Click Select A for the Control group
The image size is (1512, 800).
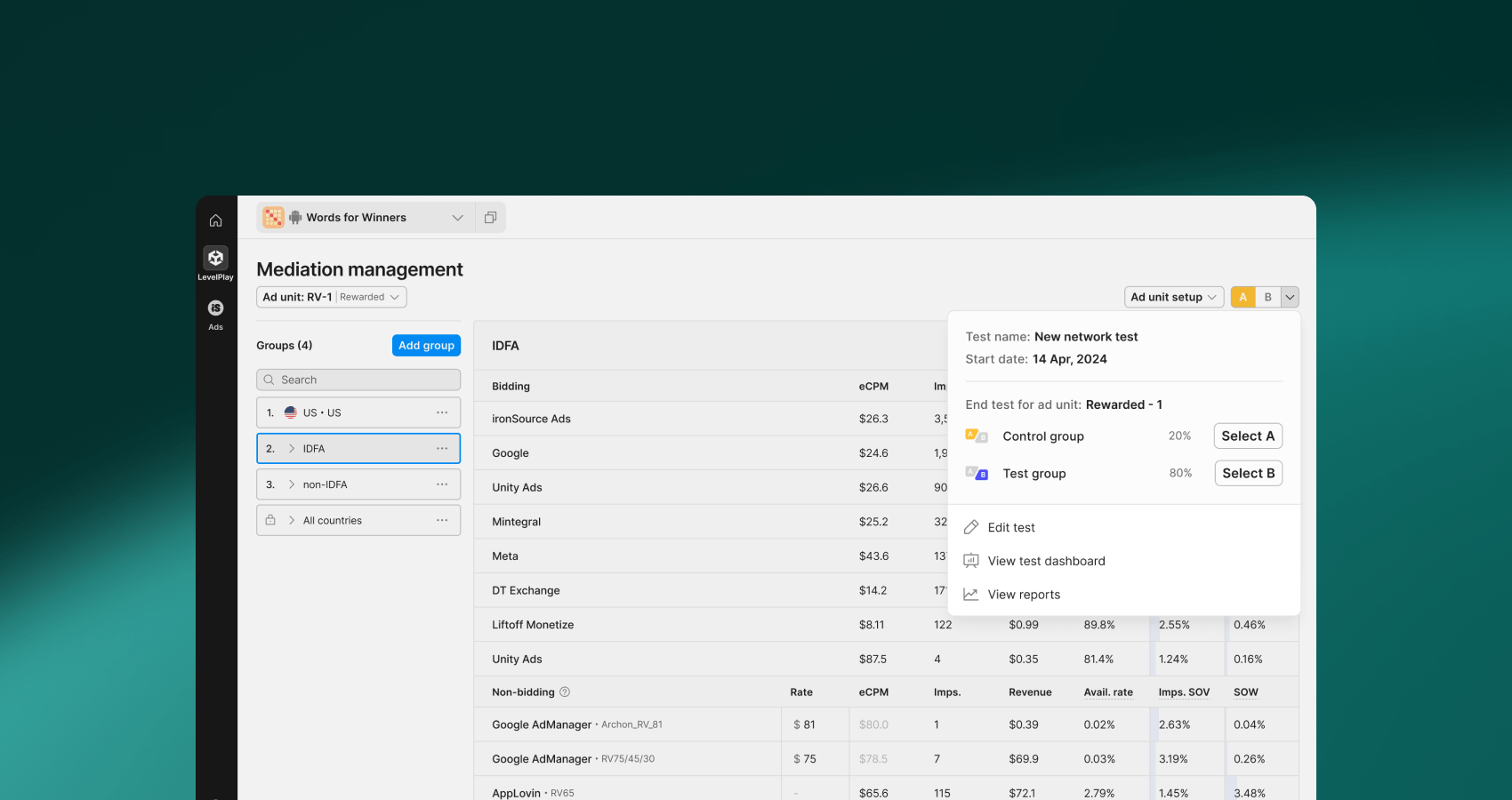(x=1248, y=436)
